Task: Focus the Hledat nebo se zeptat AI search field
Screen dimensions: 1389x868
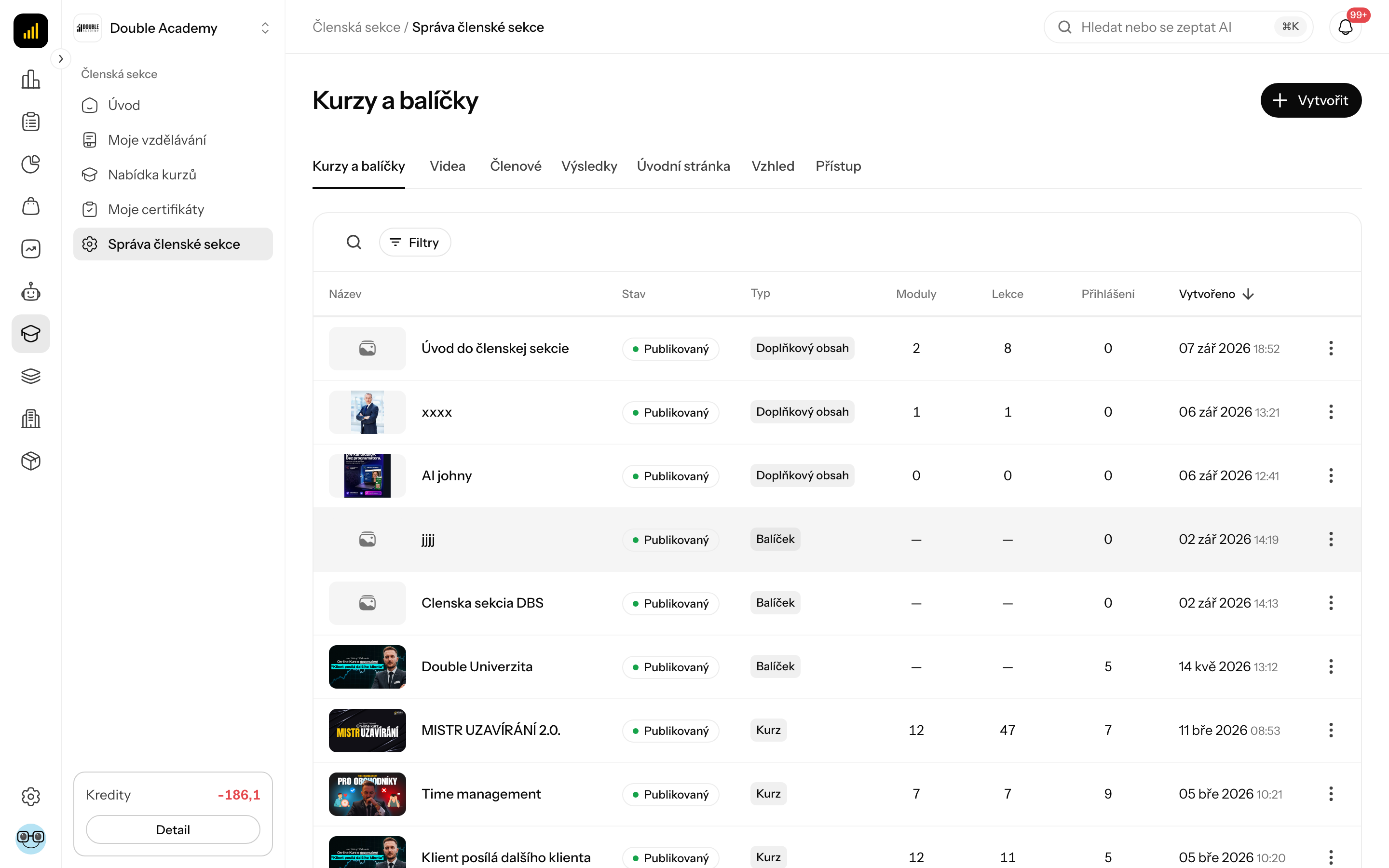Action: coord(1178,27)
